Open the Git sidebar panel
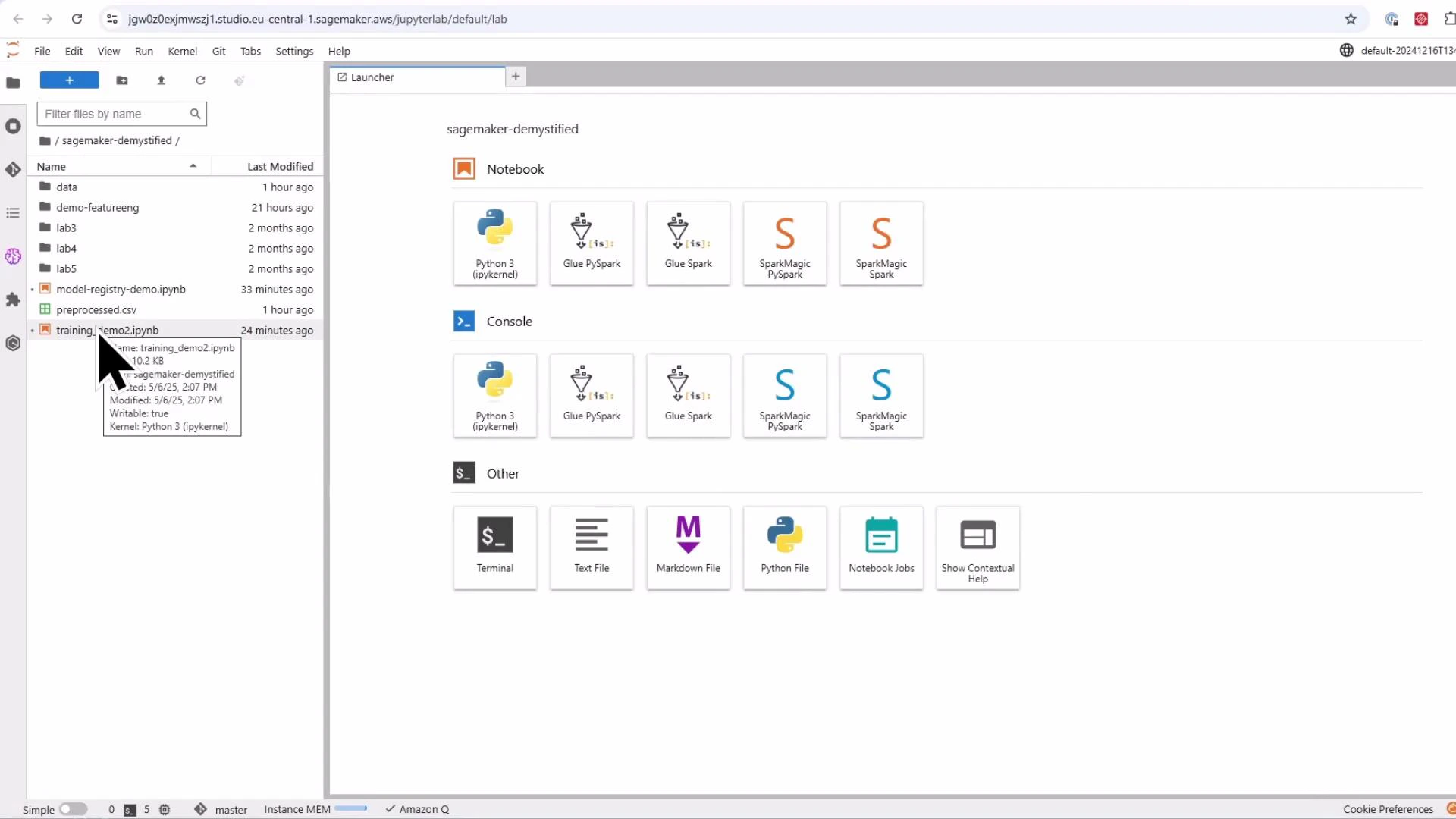1456x819 pixels. [x=13, y=169]
